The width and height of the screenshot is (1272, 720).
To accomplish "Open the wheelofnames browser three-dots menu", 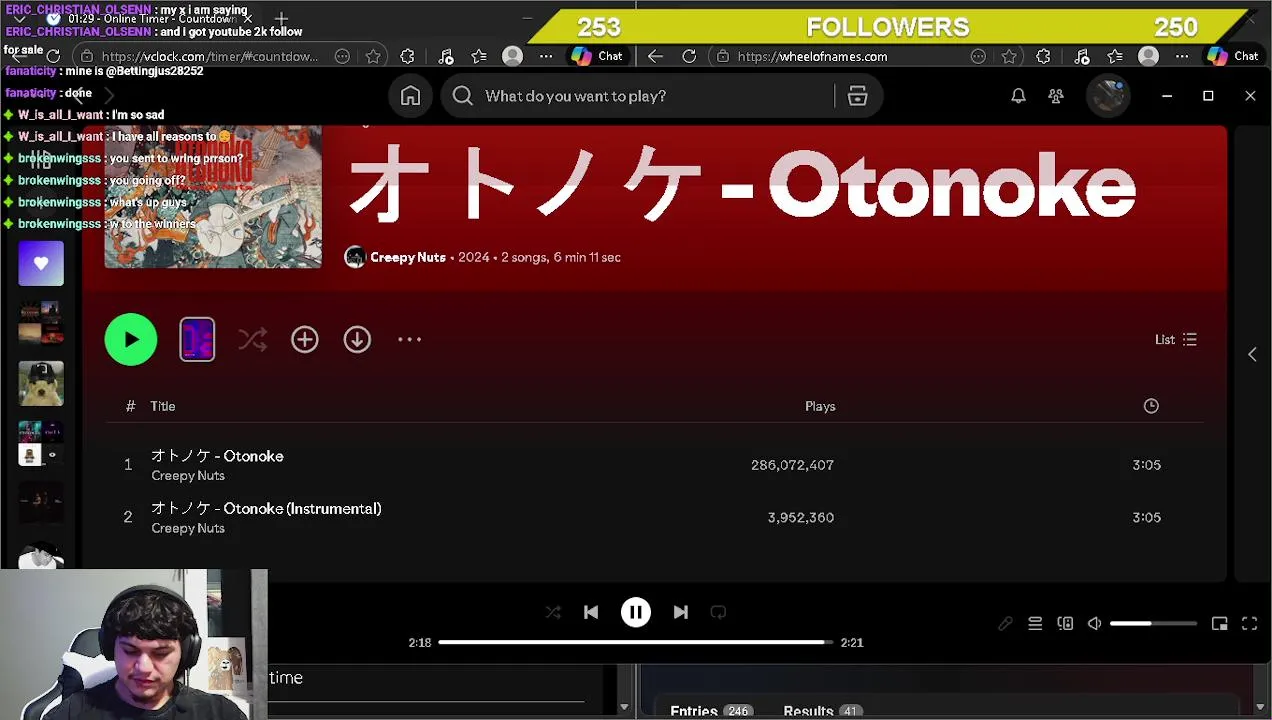I will point(1182,57).
